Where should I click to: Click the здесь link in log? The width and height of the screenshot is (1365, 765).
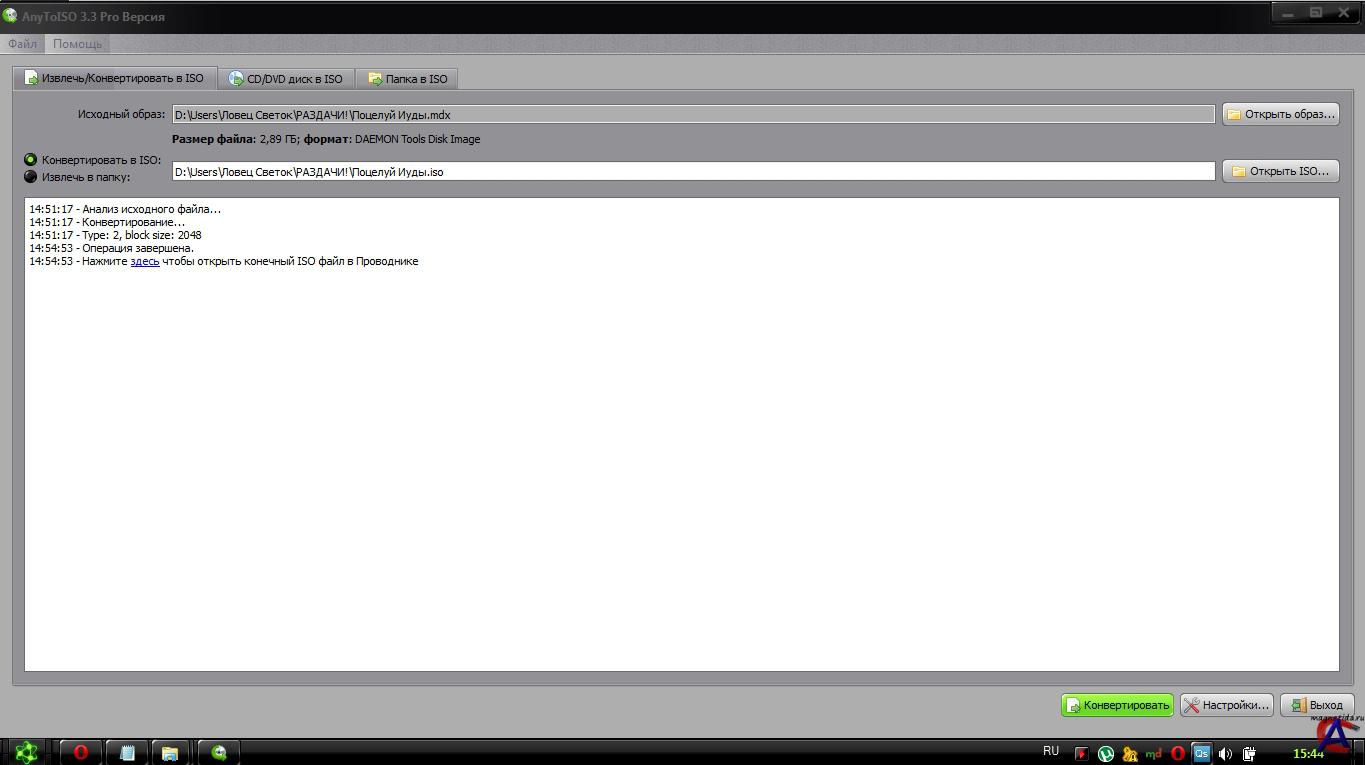point(145,261)
